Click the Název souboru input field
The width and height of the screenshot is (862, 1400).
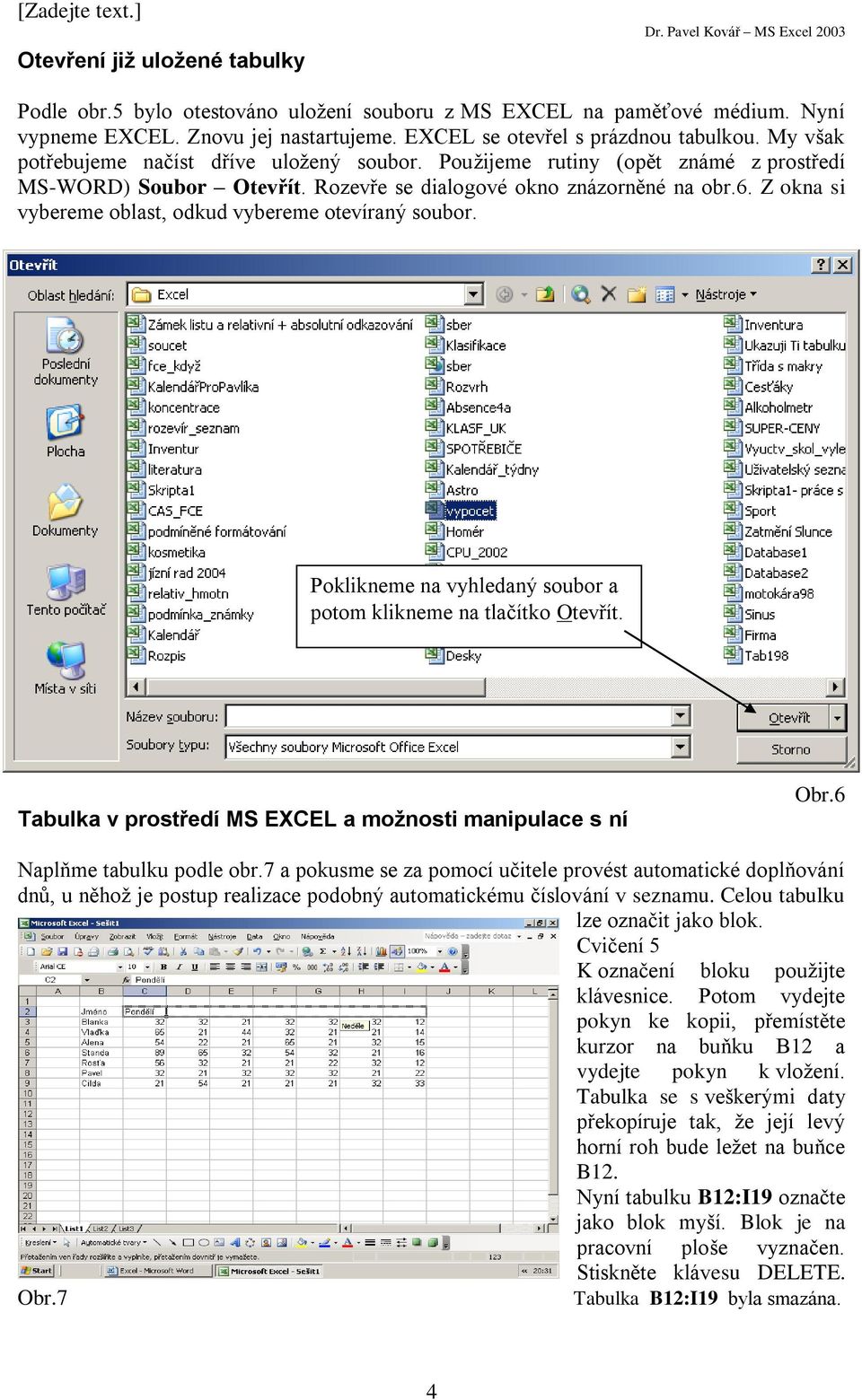[x=449, y=715]
